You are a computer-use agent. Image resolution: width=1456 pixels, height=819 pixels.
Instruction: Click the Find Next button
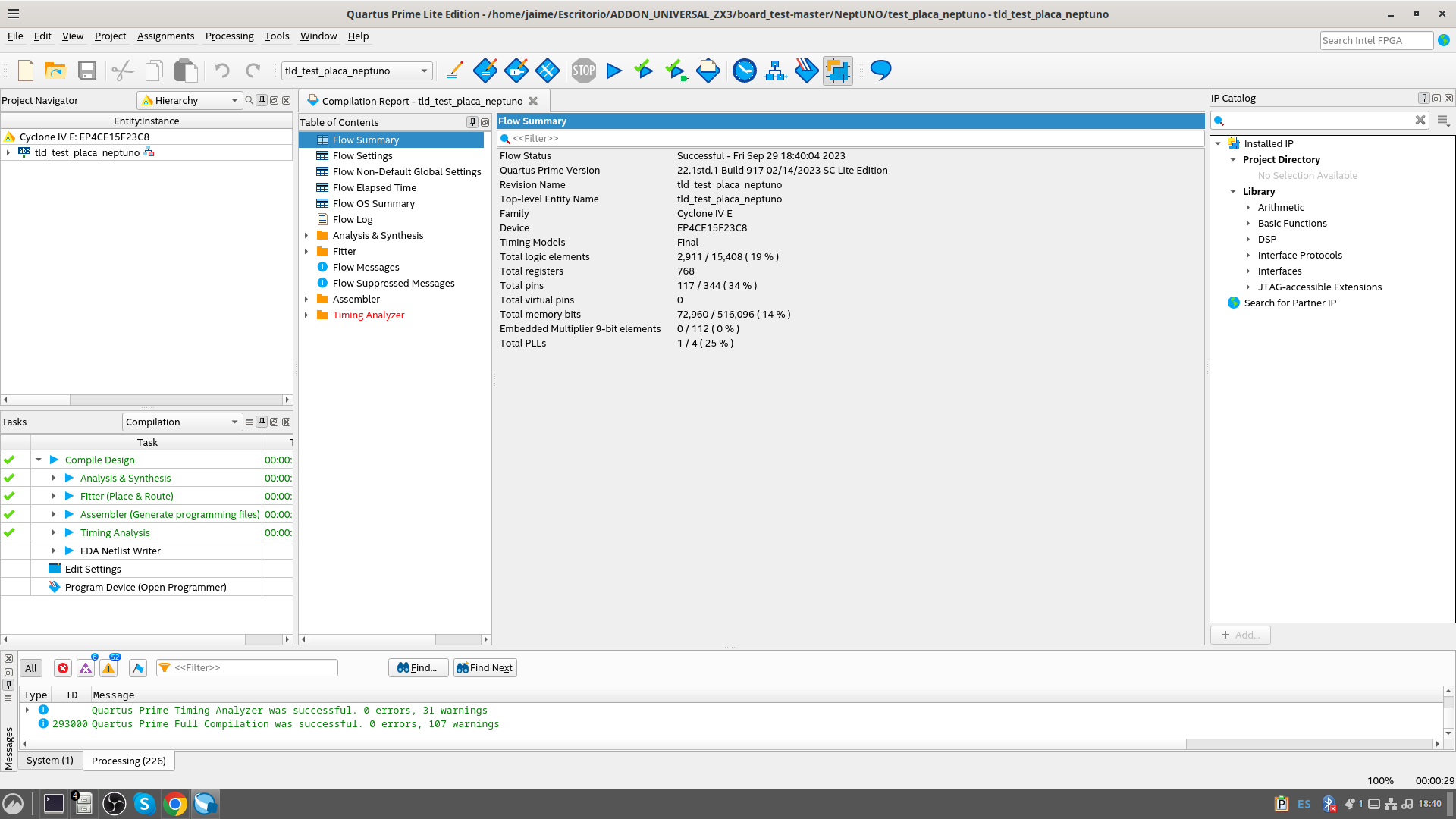pos(485,667)
